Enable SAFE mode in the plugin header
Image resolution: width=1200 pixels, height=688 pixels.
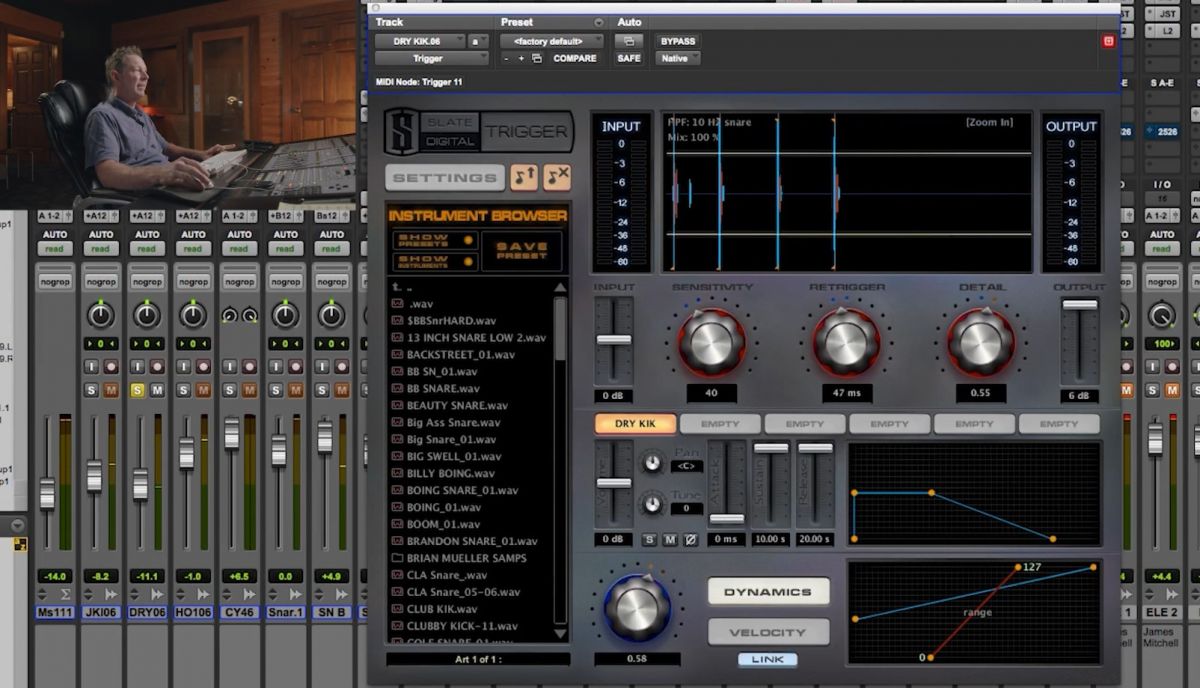(629, 58)
